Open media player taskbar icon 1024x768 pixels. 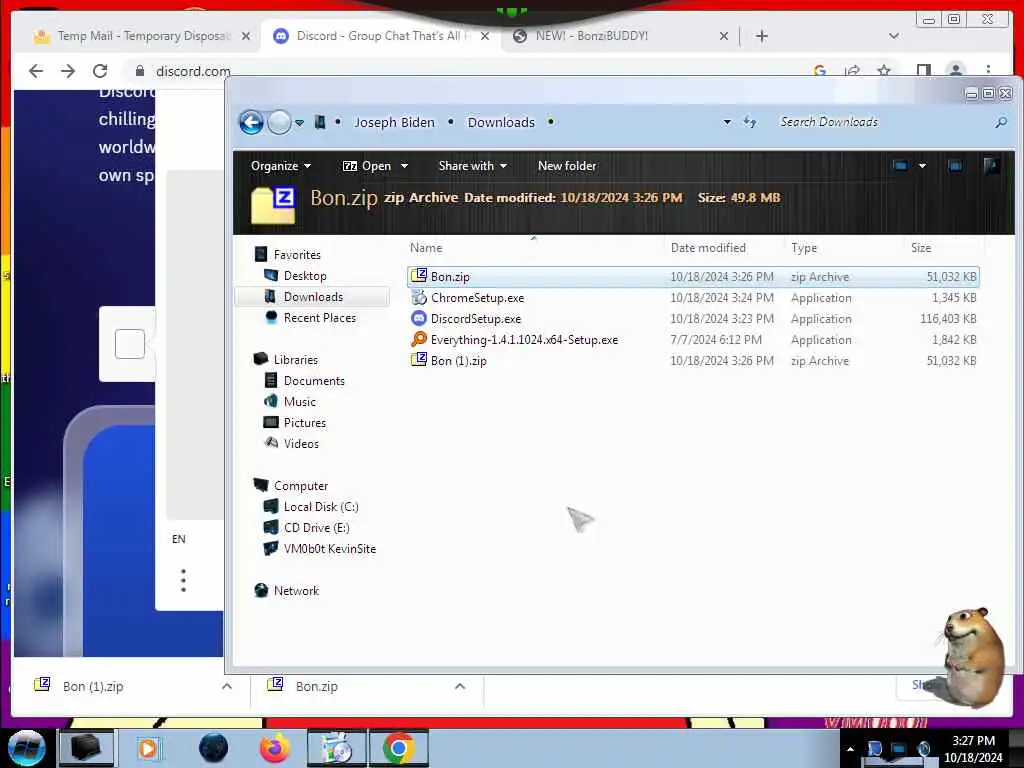click(148, 748)
